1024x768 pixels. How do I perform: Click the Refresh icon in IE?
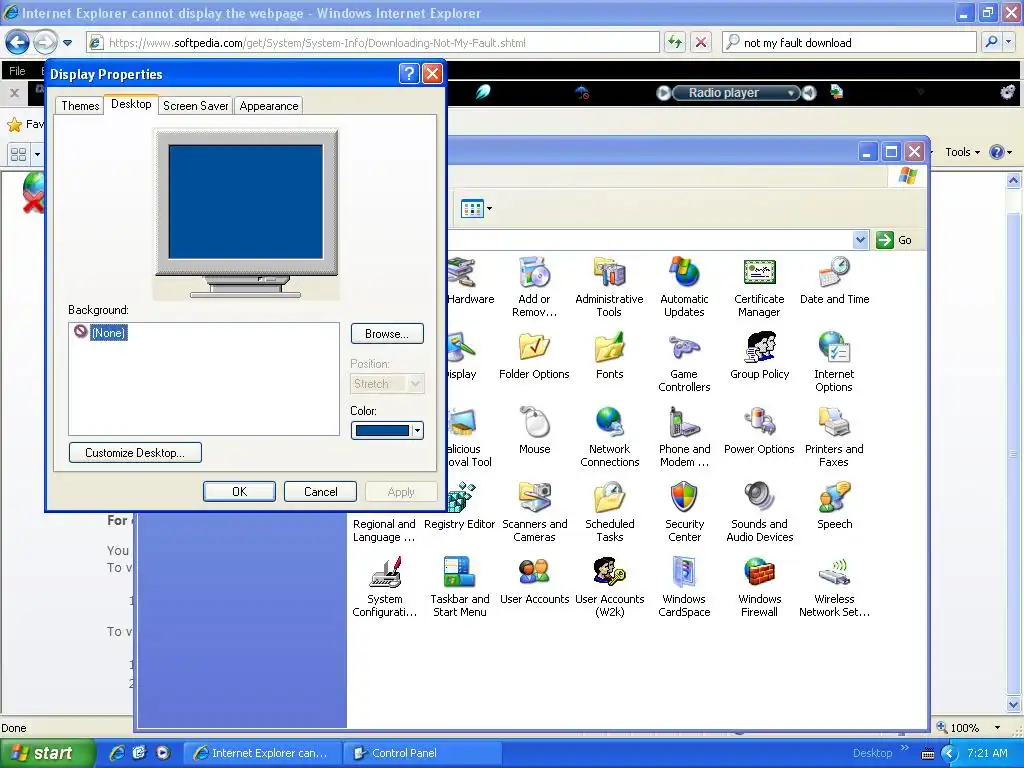pyautogui.click(x=675, y=42)
